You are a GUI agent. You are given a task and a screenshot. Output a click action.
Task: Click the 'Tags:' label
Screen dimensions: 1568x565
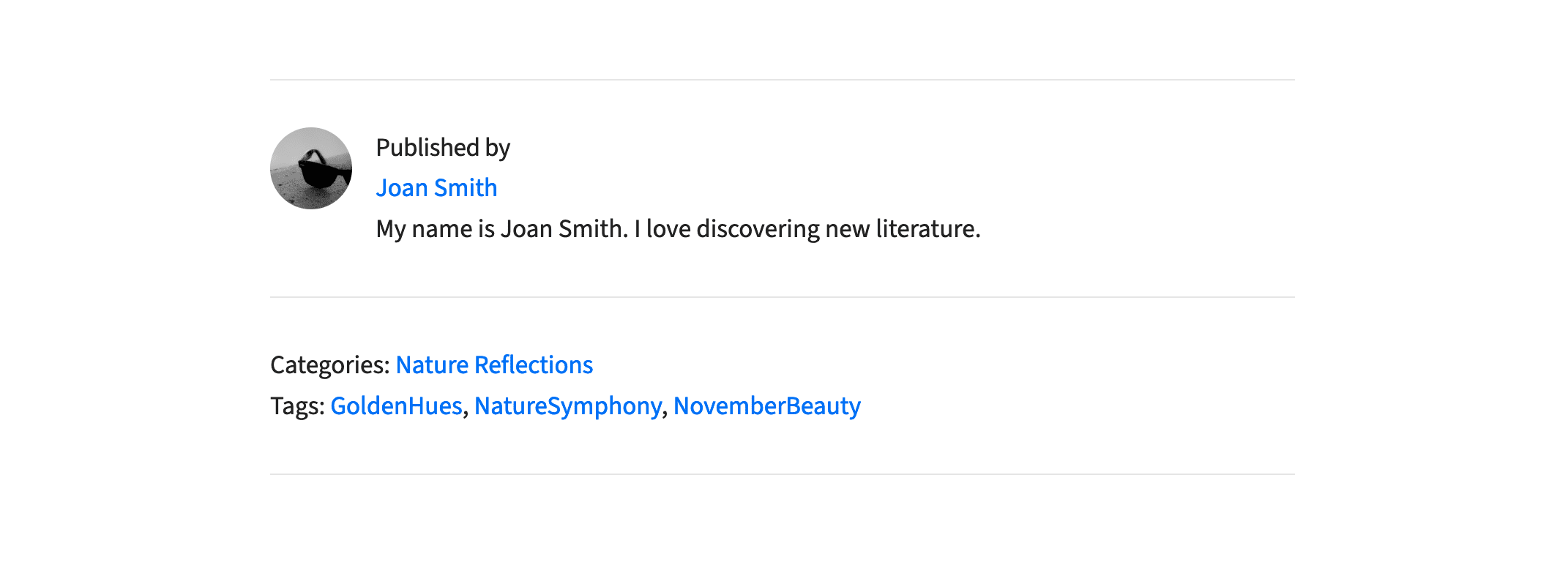[297, 405]
